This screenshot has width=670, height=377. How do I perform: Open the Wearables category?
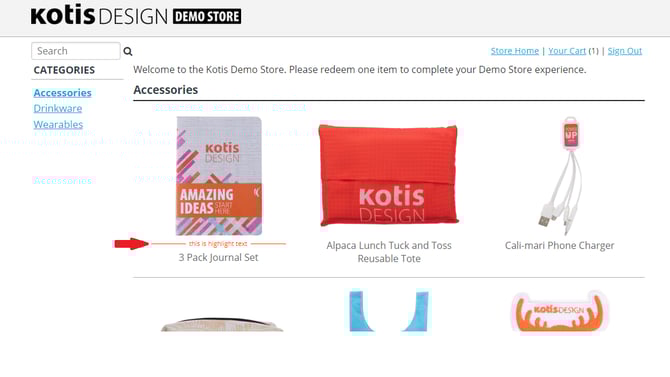(x=58, y=124)
